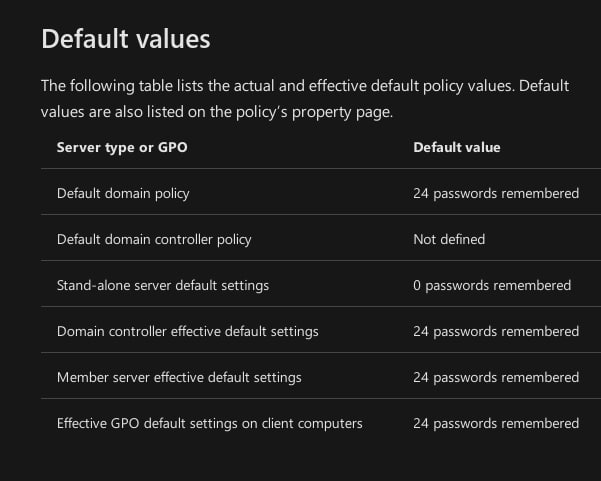Click the intro paragraph starting 'The following table'
601x481 pixels.
pos(305,99)
